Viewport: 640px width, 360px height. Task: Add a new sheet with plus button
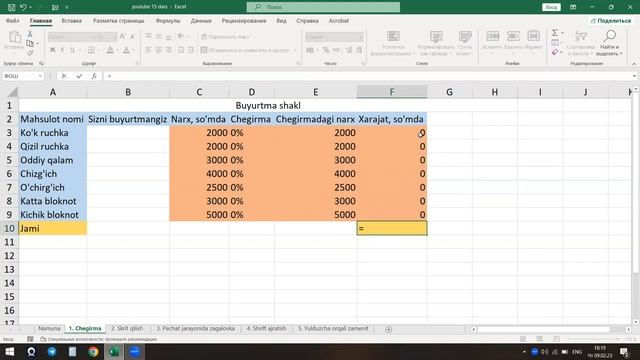click(x=388, y=329)
